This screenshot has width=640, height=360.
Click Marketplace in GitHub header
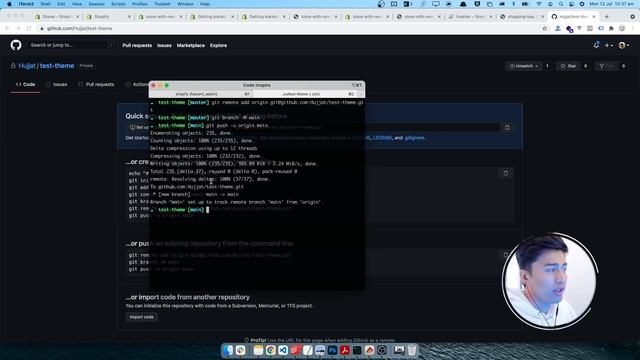click(191, 45)
